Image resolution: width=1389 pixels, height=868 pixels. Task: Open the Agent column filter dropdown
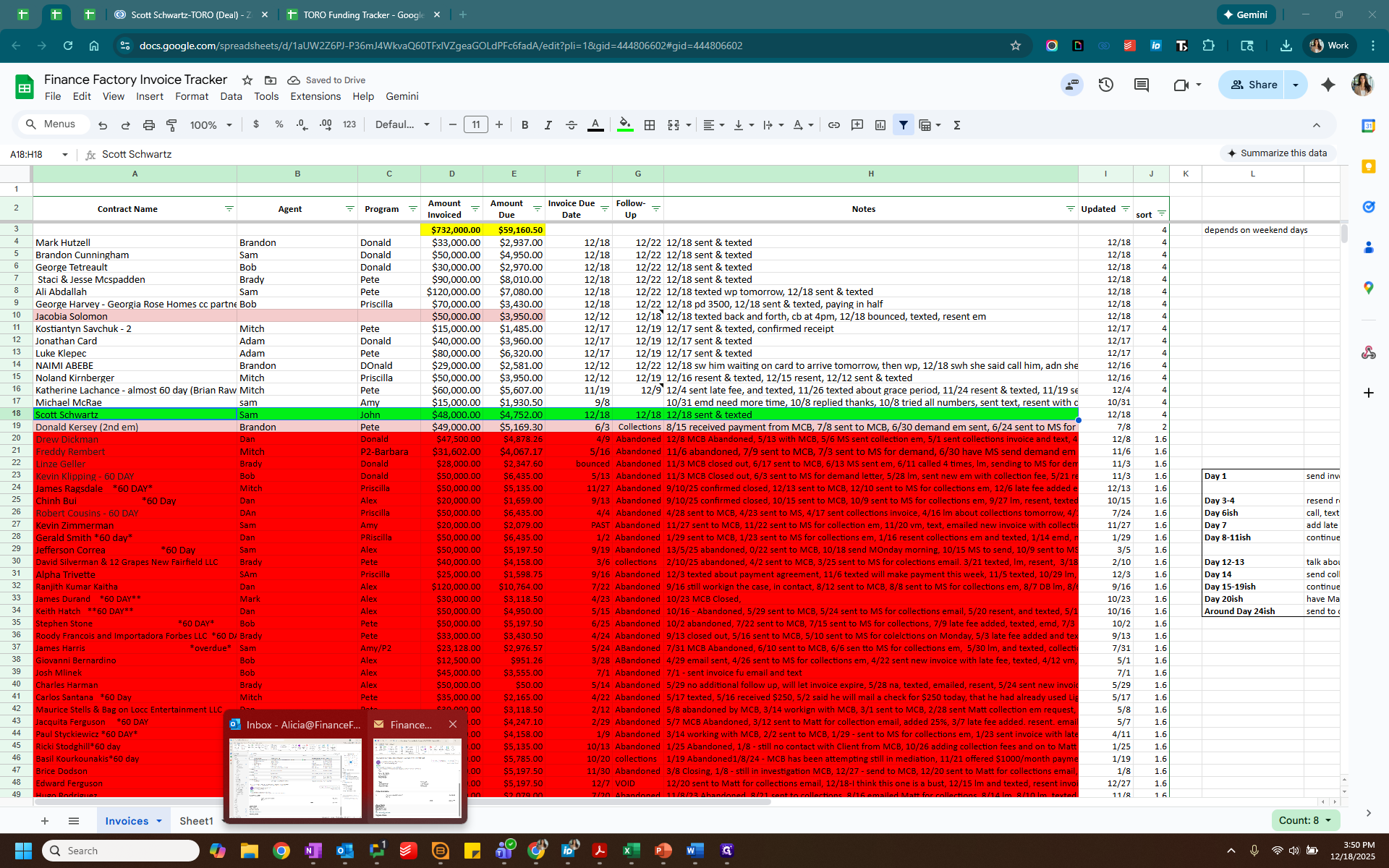click(x=349, y=209)
